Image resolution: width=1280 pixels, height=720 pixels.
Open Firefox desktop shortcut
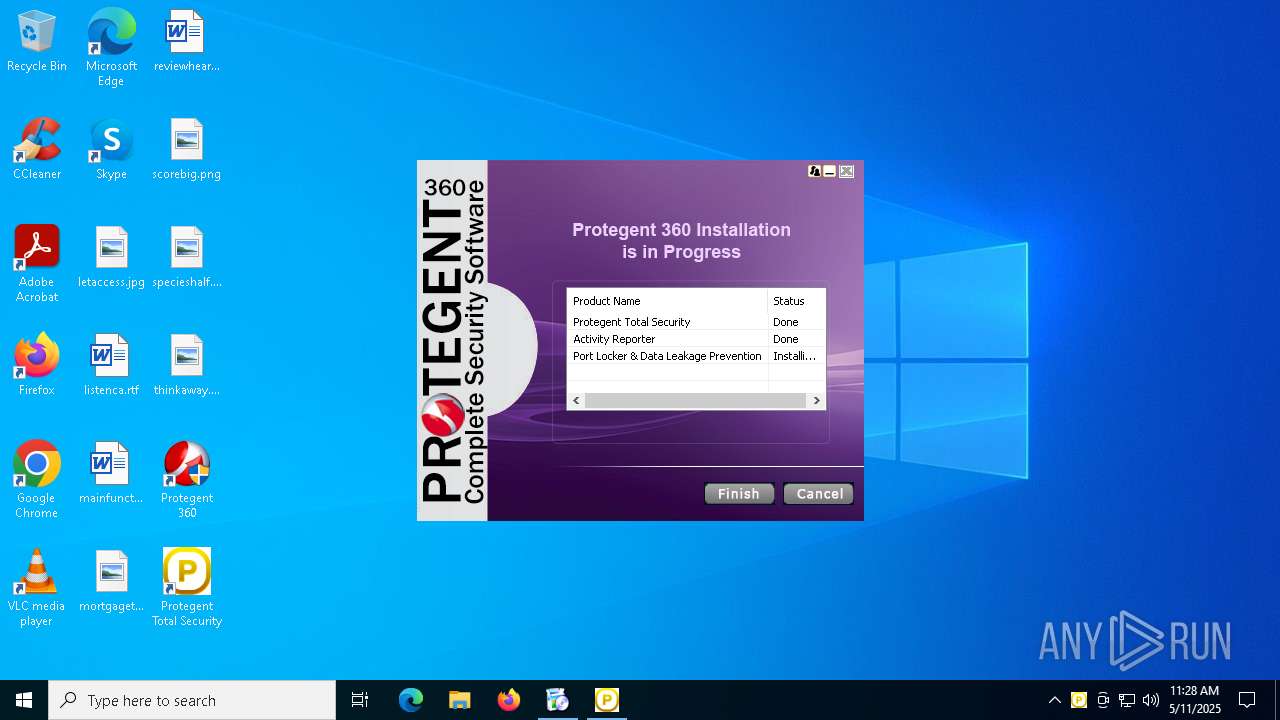click(x=37, y=366)
